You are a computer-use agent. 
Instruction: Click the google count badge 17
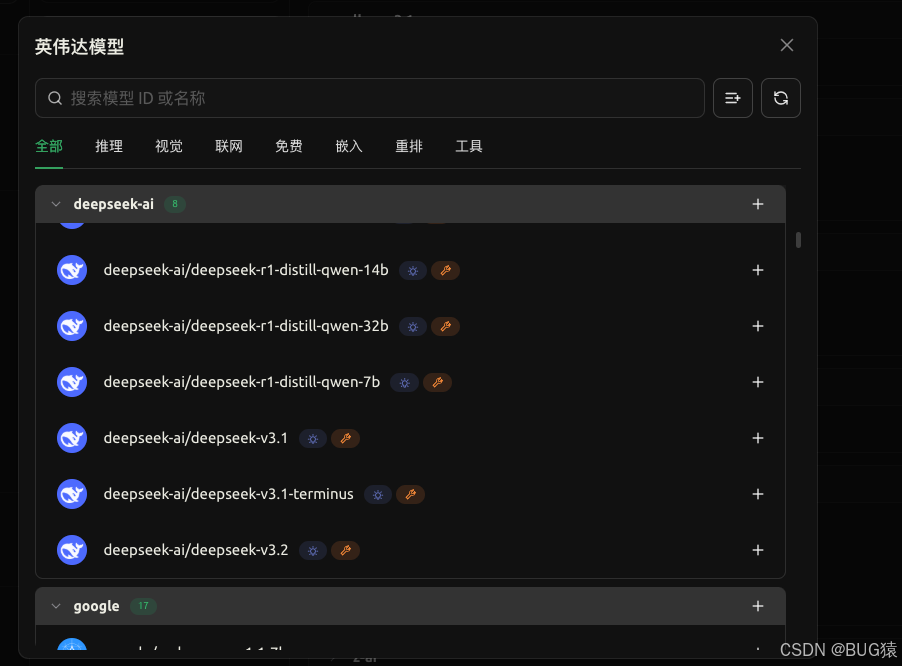click(143, 606)
